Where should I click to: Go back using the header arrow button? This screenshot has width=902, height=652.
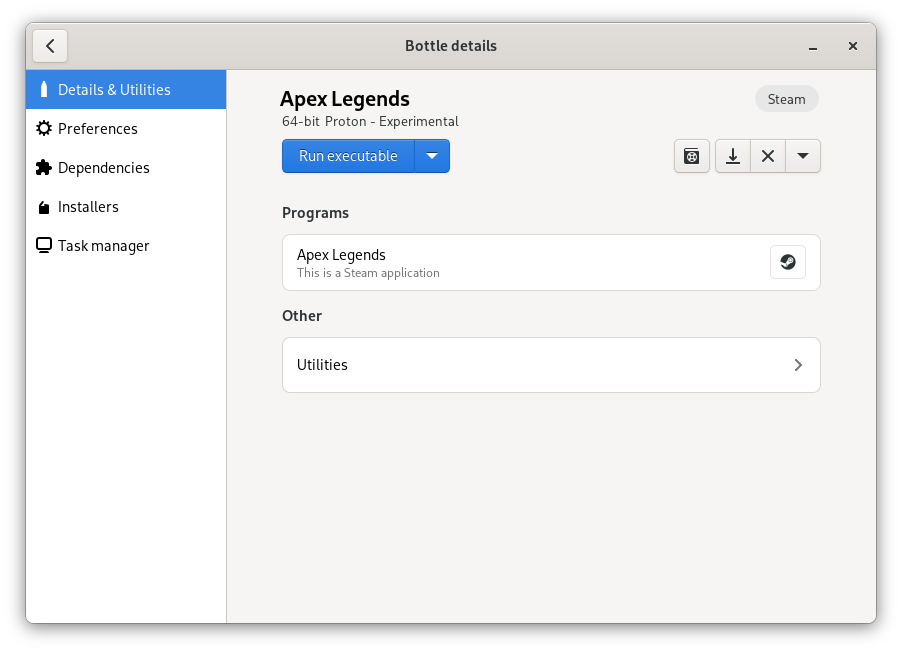click(50, 46)
